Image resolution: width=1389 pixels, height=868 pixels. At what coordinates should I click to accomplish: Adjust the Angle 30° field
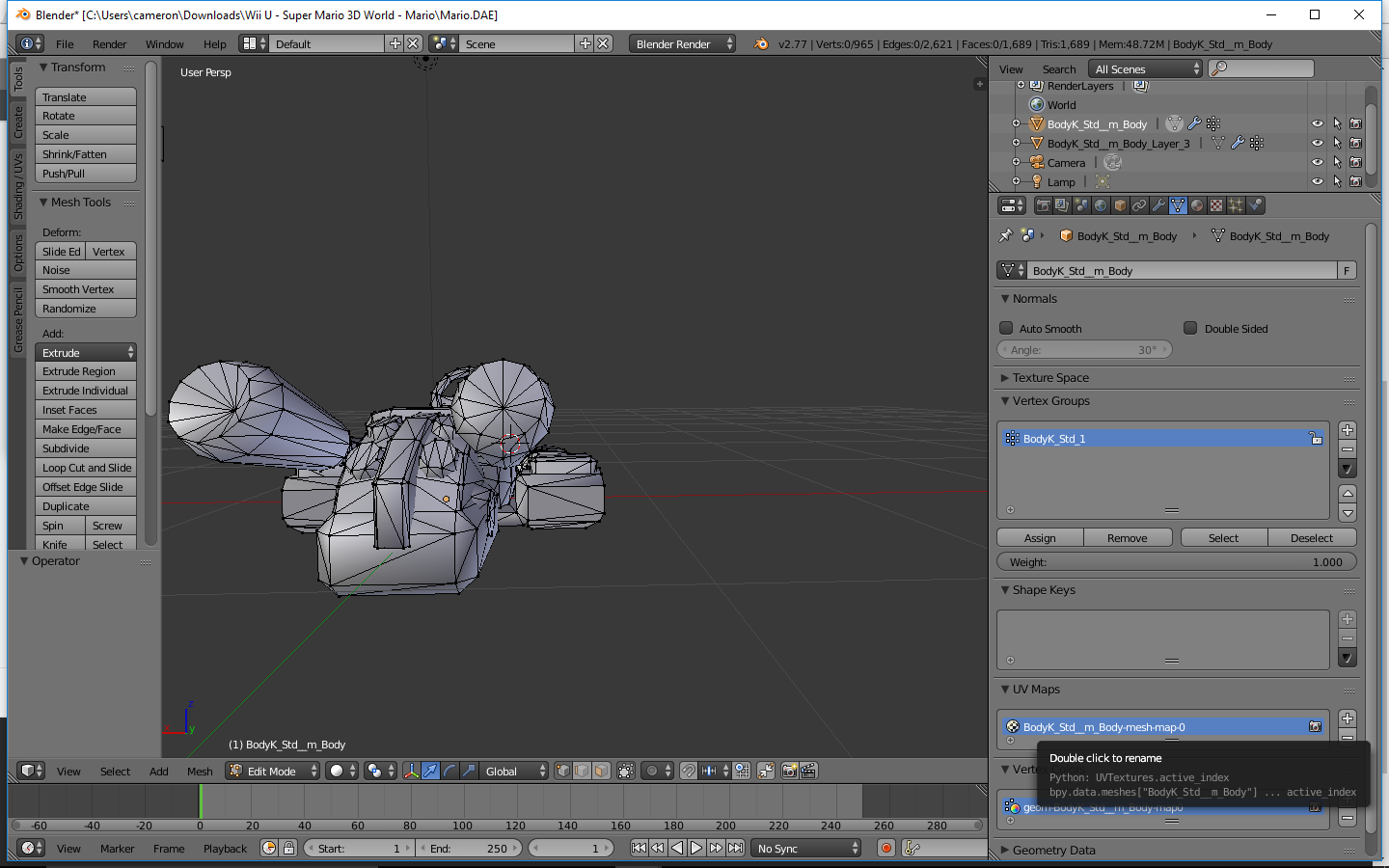(x=1084, y=349)
